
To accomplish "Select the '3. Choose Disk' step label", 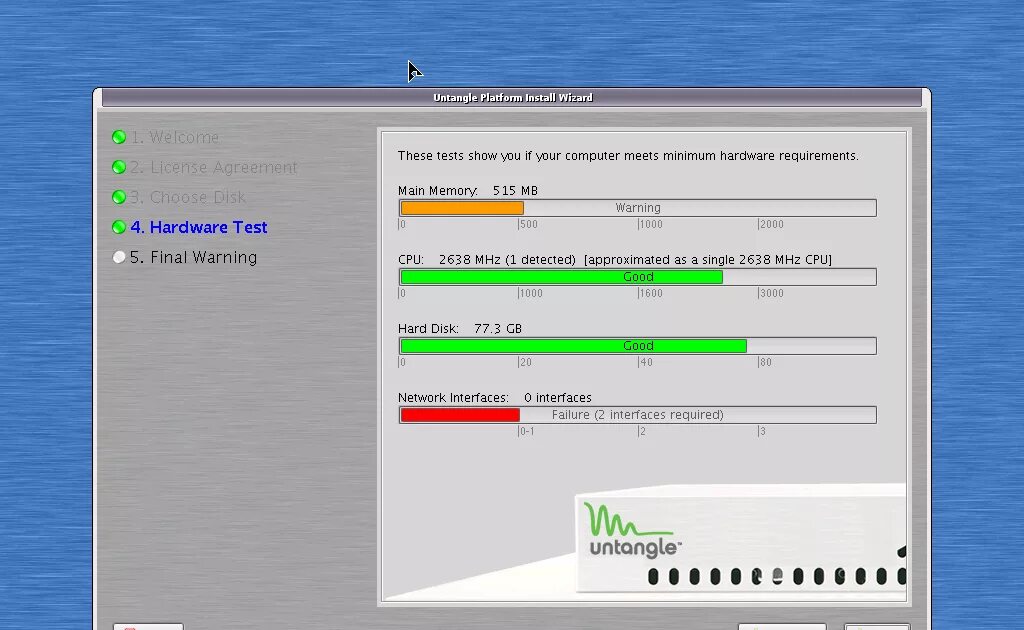I will pos(188,197).
